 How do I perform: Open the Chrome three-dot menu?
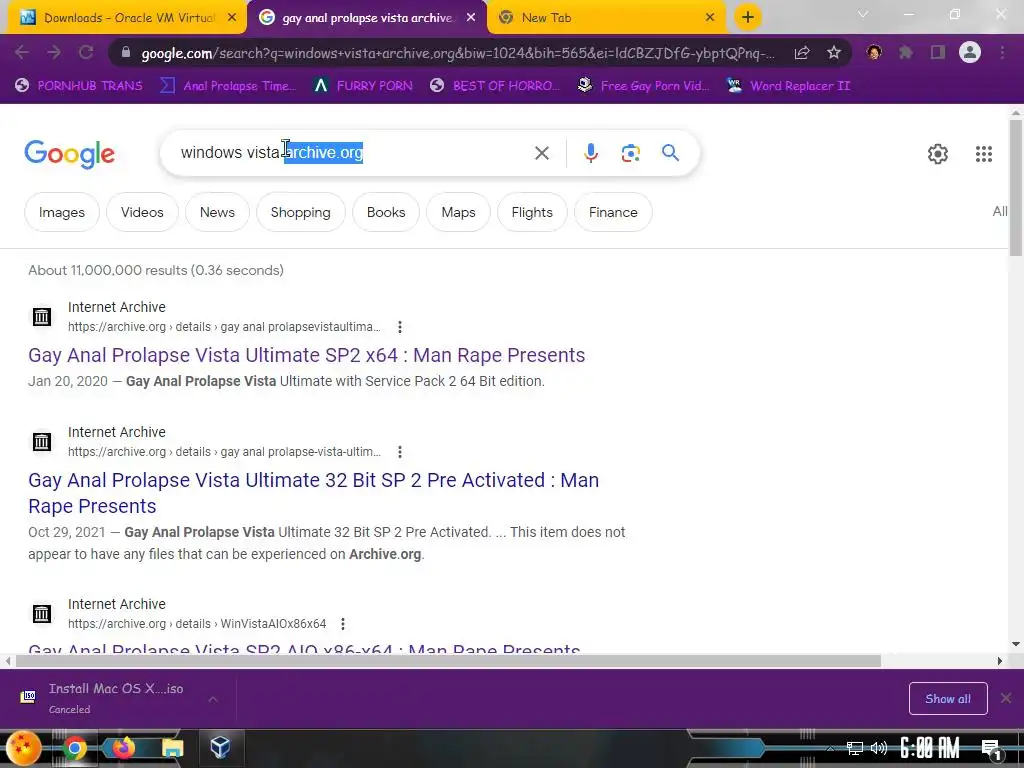[1002, 52]
